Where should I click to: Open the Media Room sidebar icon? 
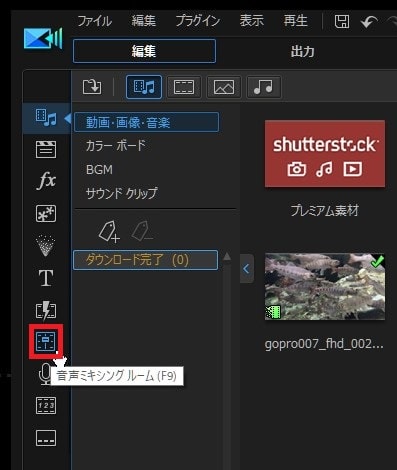tap(46, 117)
